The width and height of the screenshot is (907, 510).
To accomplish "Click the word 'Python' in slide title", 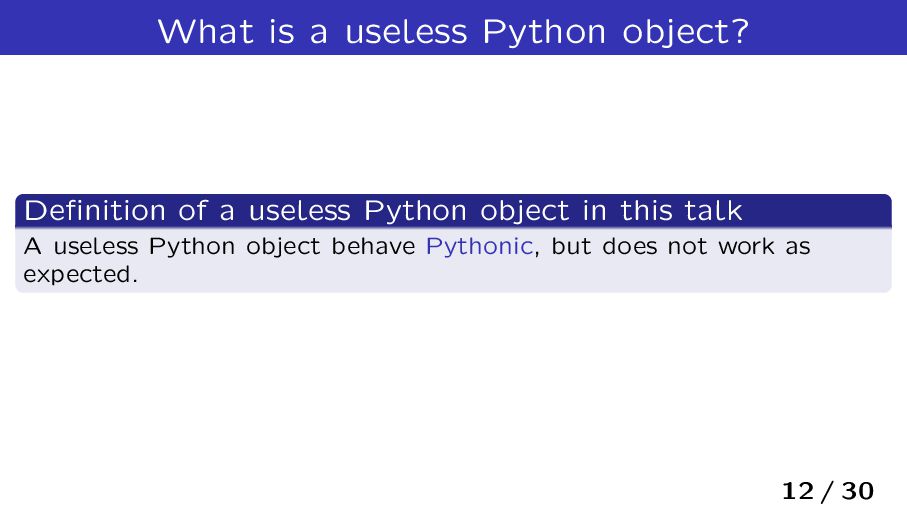I will pos(544,32).
